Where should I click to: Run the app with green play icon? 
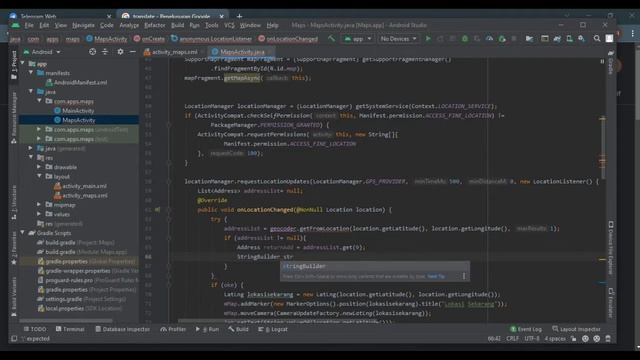(428, 39)
